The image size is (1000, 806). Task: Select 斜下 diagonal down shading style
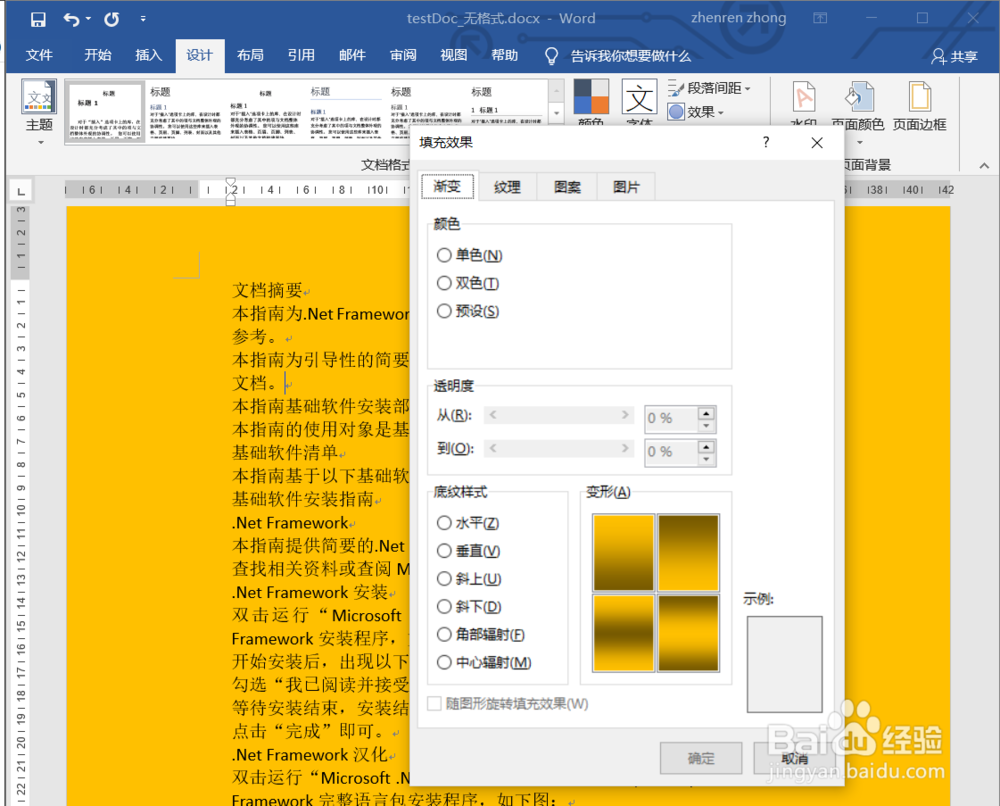tap(469, 606)
